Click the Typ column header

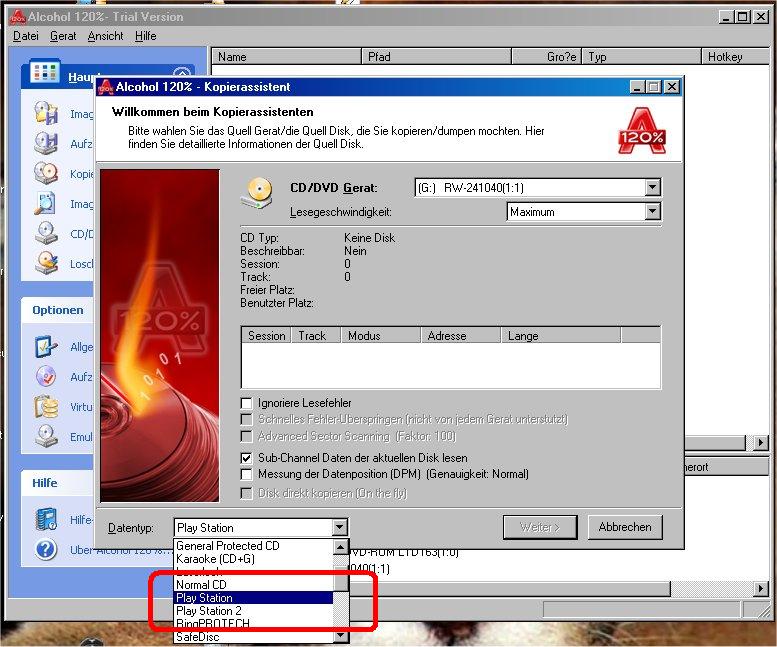click(642, 56)
